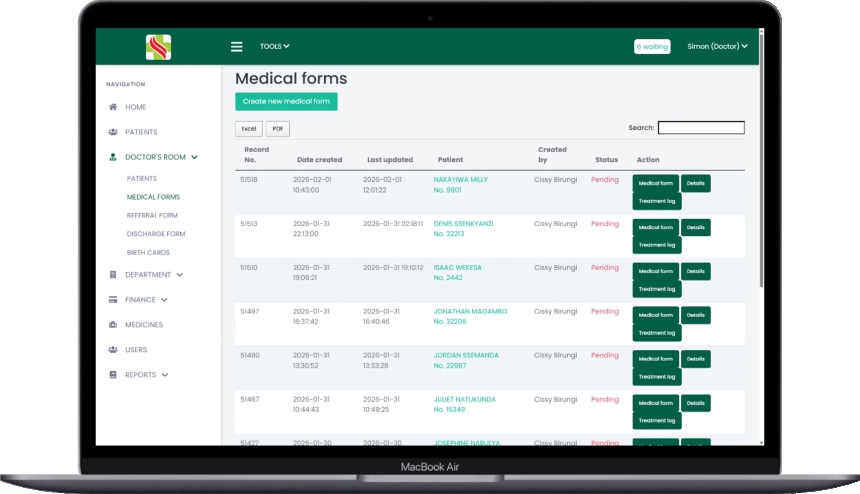The image size is (860, 494).
Task: Open patient link Nakayiwa Milly
Action: point(460,180)
